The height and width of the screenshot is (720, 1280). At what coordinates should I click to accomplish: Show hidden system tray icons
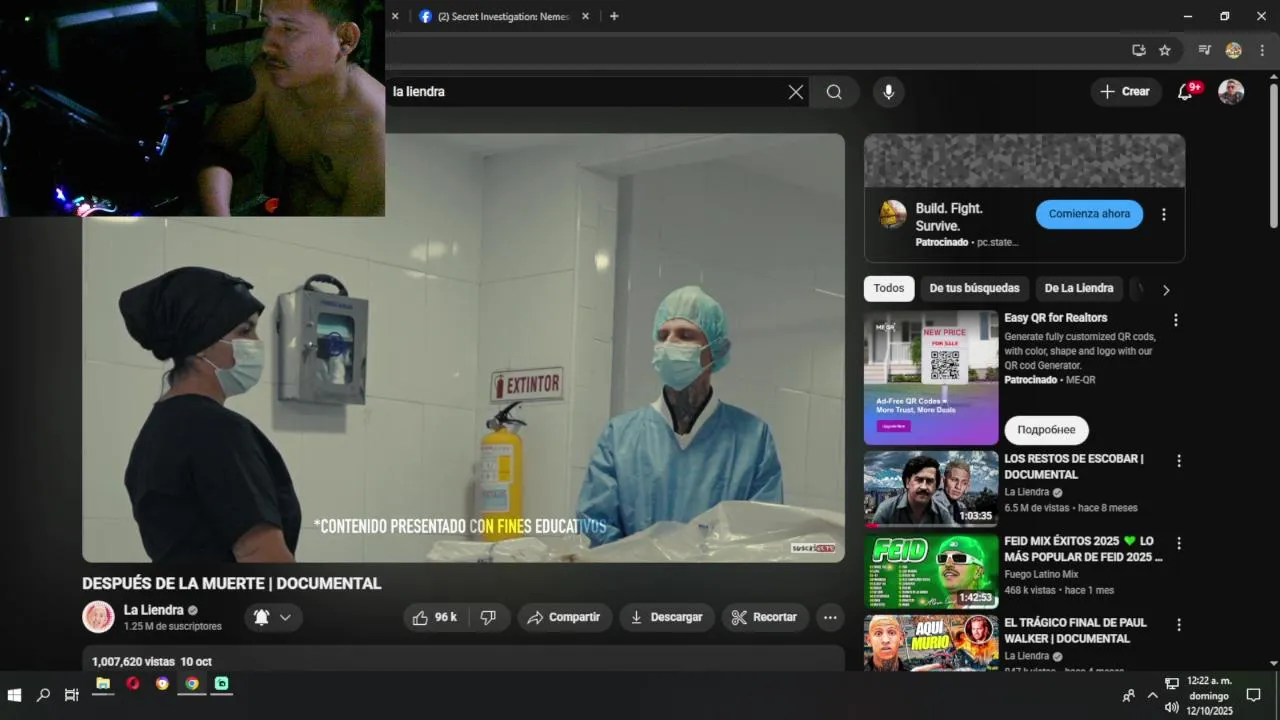[x=1152, y=695]
